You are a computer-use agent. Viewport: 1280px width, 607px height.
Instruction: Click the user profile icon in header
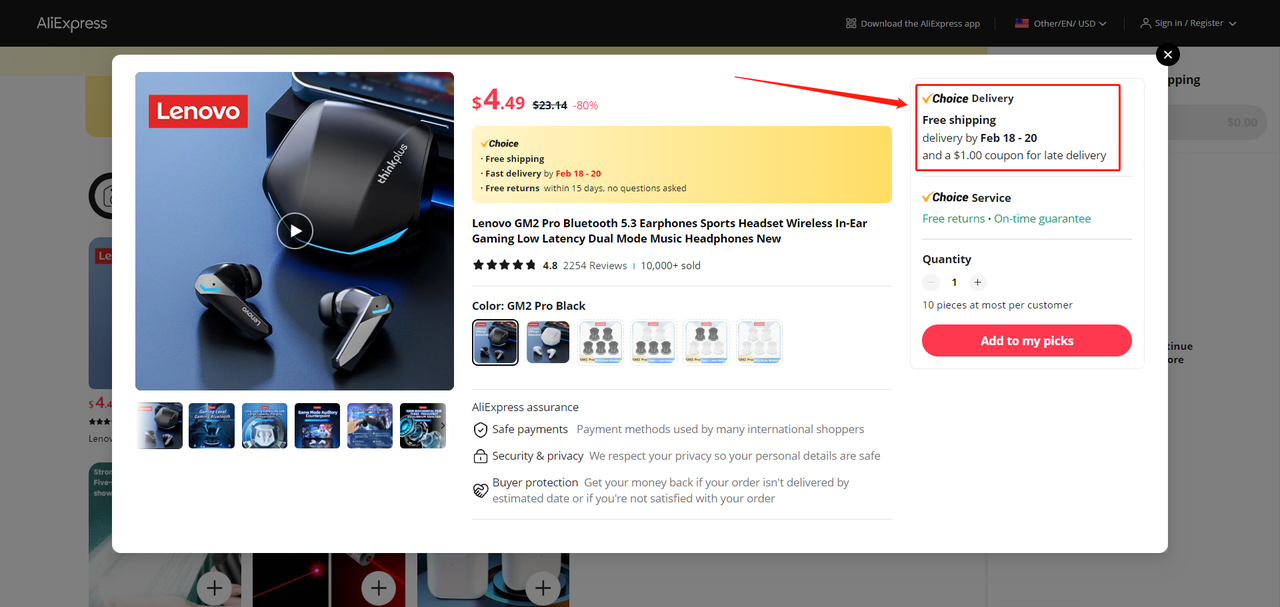click(1146, 23)
